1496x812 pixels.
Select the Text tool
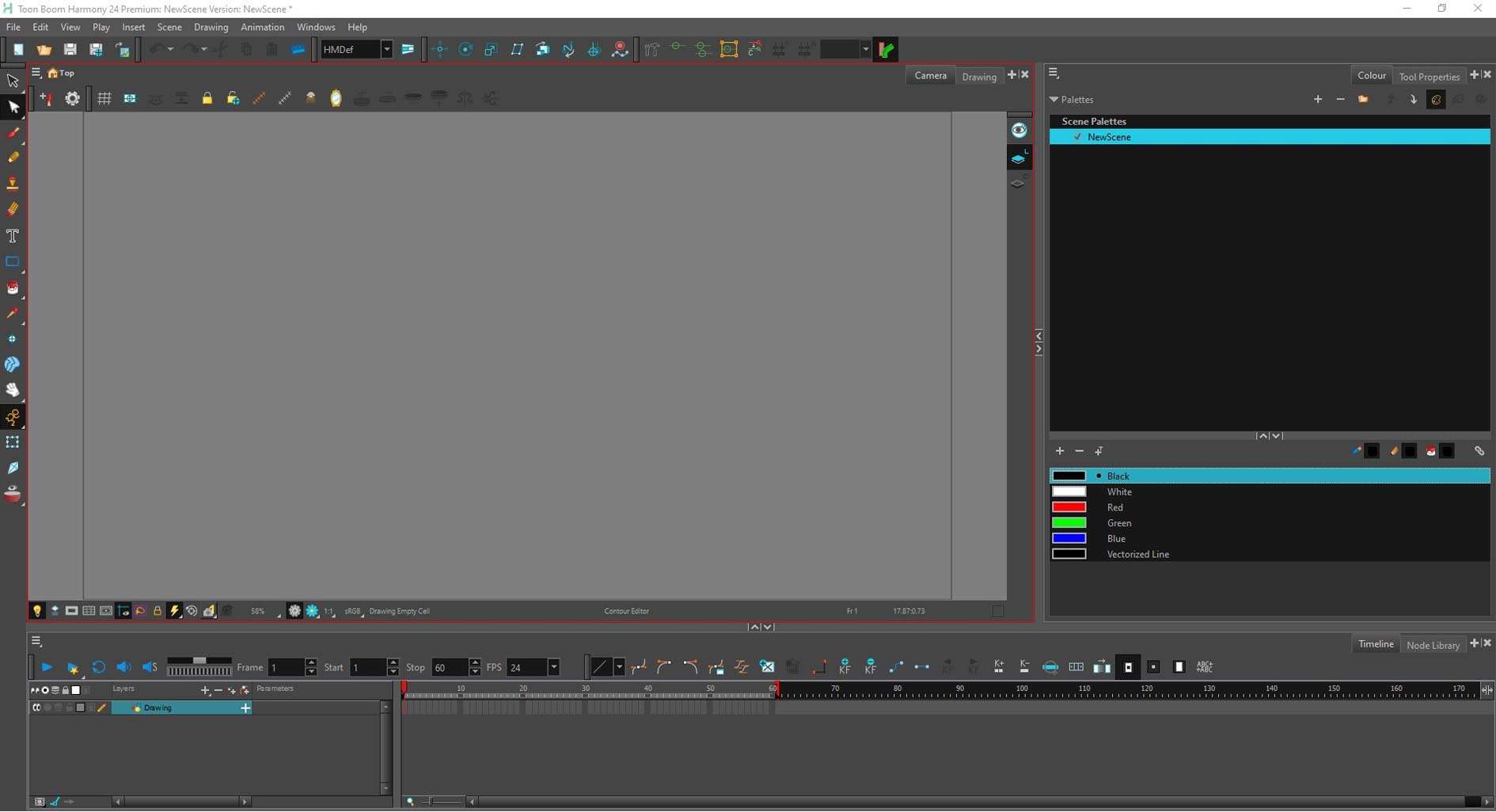[13, 236]
